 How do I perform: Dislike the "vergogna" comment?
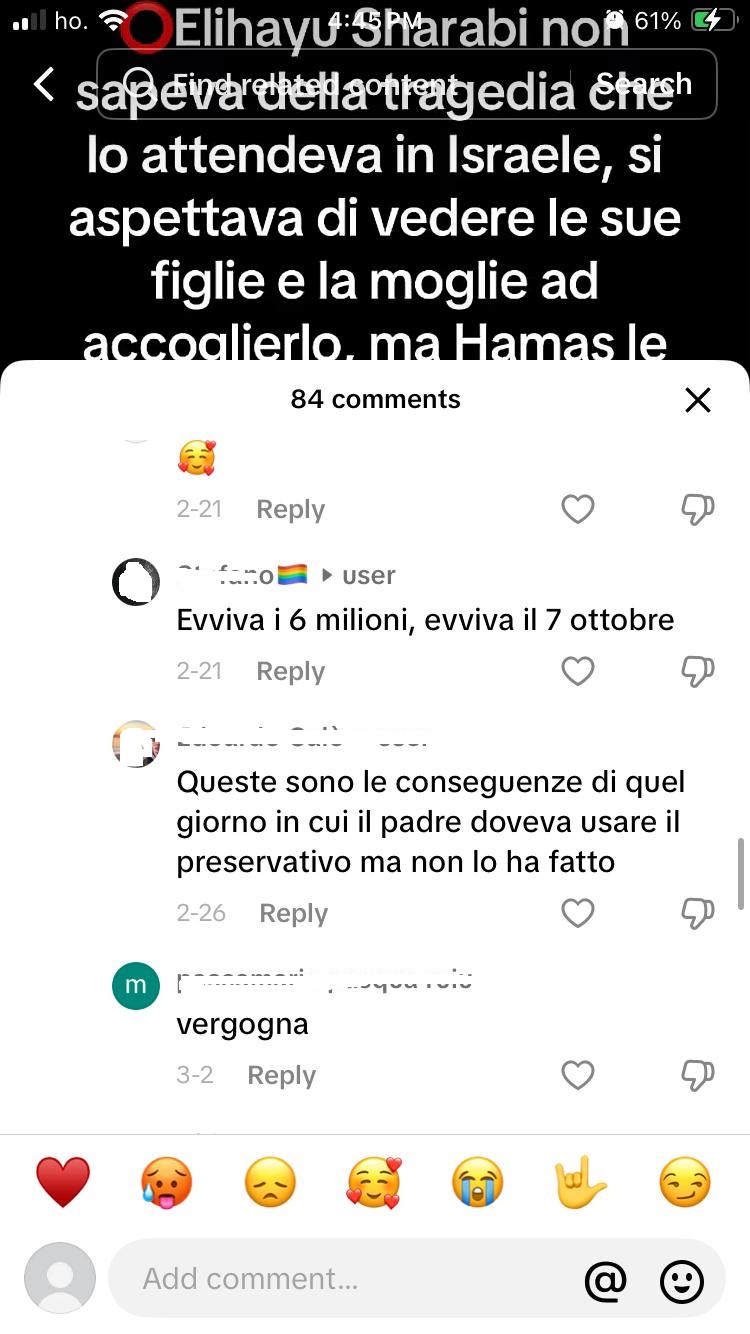(697, 1075)
